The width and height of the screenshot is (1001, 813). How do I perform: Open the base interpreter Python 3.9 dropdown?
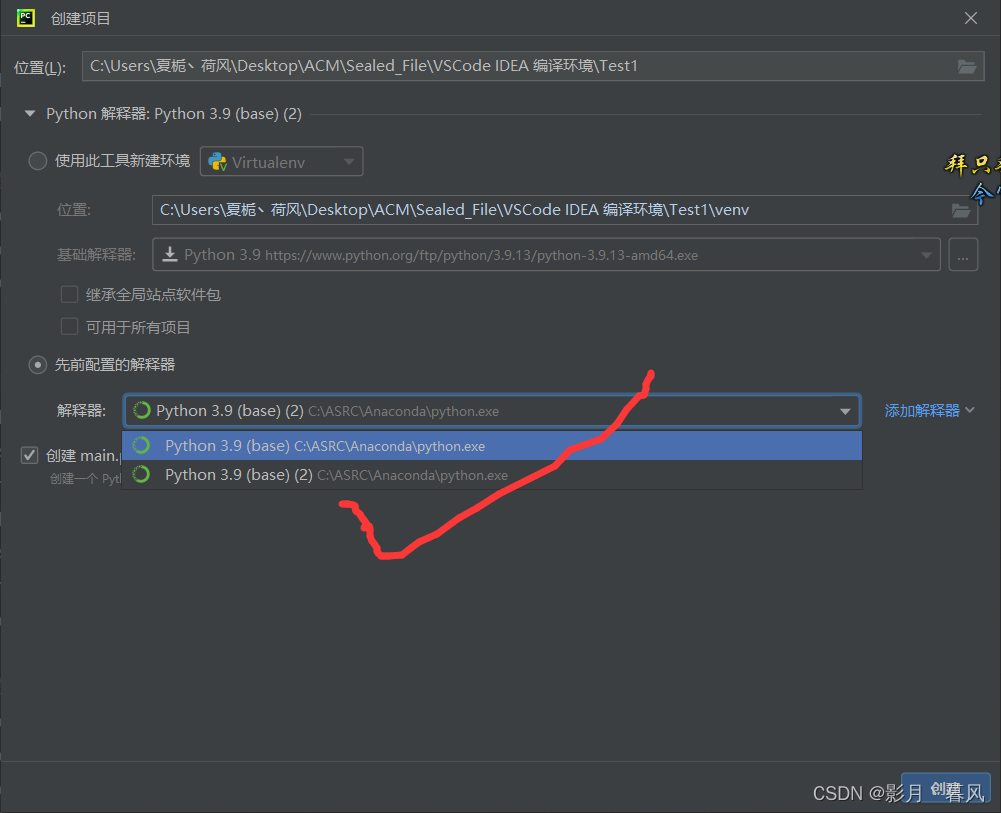(x=546, y=255)
